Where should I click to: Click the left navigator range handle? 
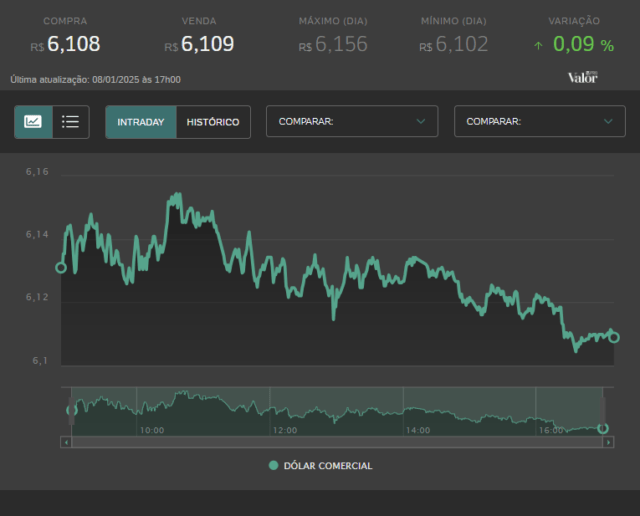pyautogui.click(x=71, y=411)
